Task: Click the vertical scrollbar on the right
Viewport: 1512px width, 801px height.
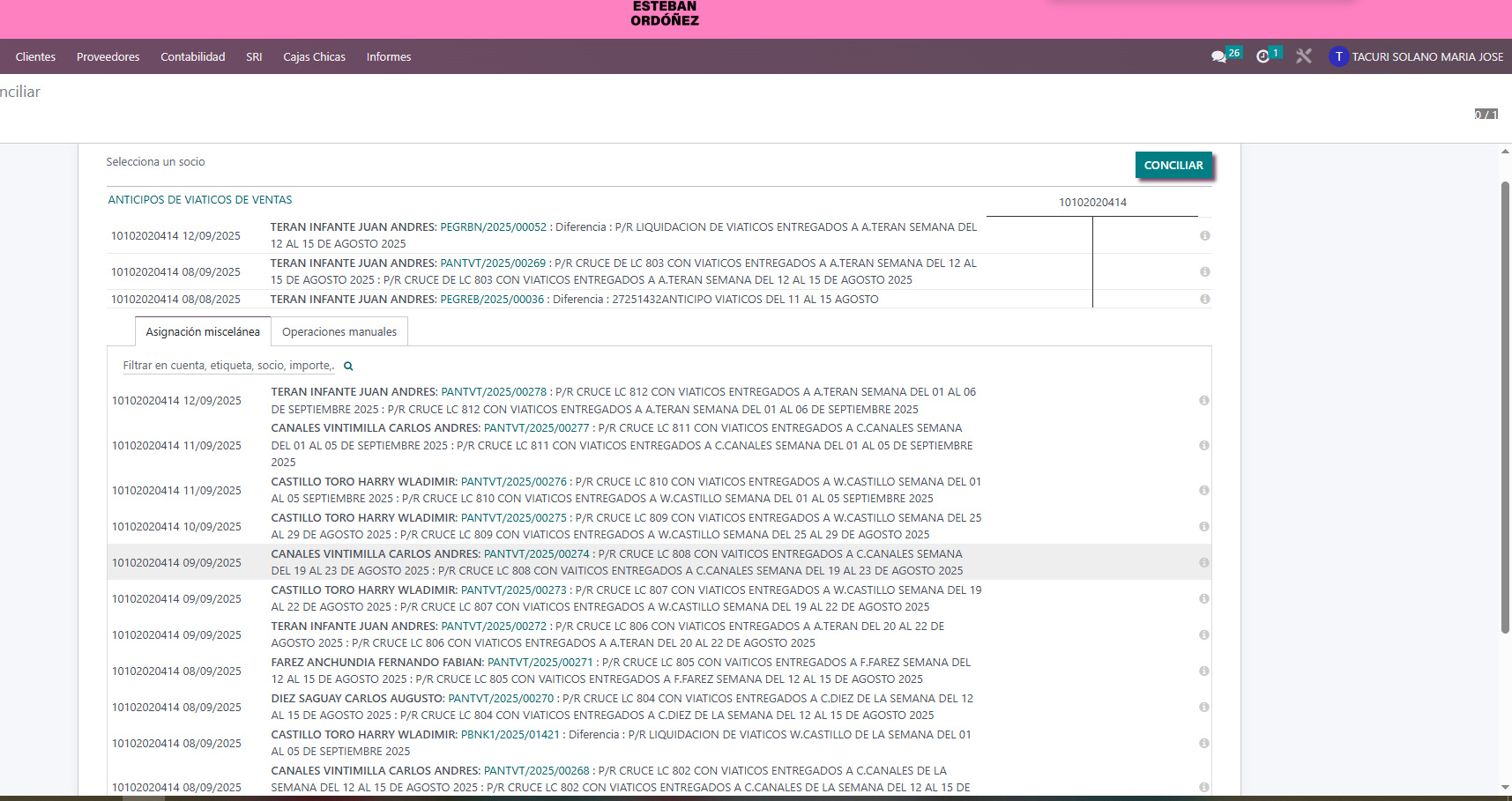Action: 1505,405
